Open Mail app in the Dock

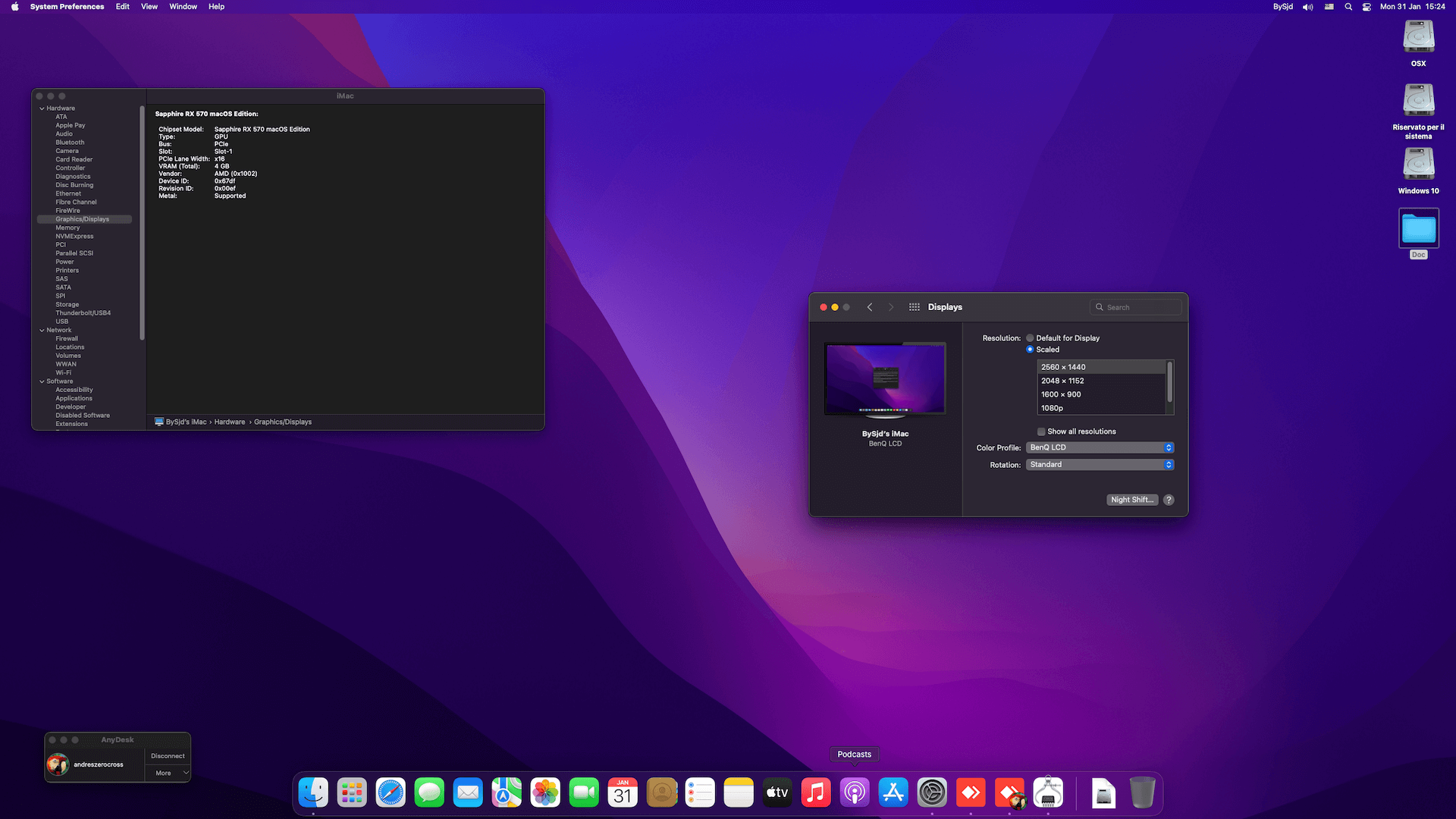pyautogui.click(x=468, y=793)
